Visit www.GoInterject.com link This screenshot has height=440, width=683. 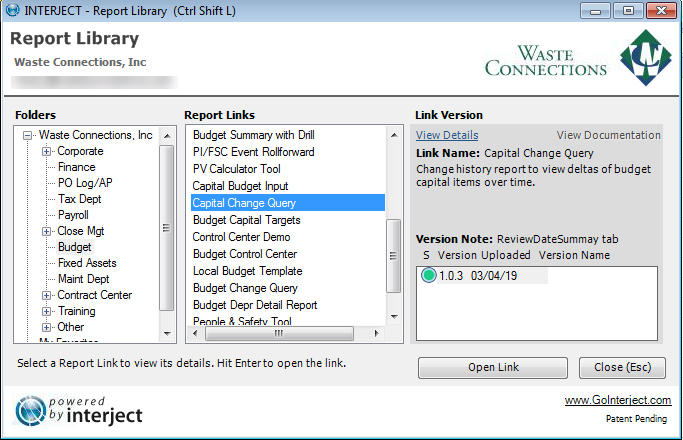pyautogui.click(x=618, y=400)
